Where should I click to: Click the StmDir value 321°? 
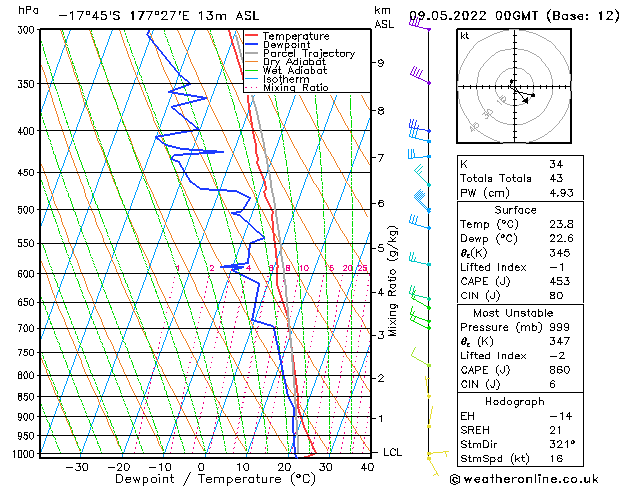click(x=562, y=444)
